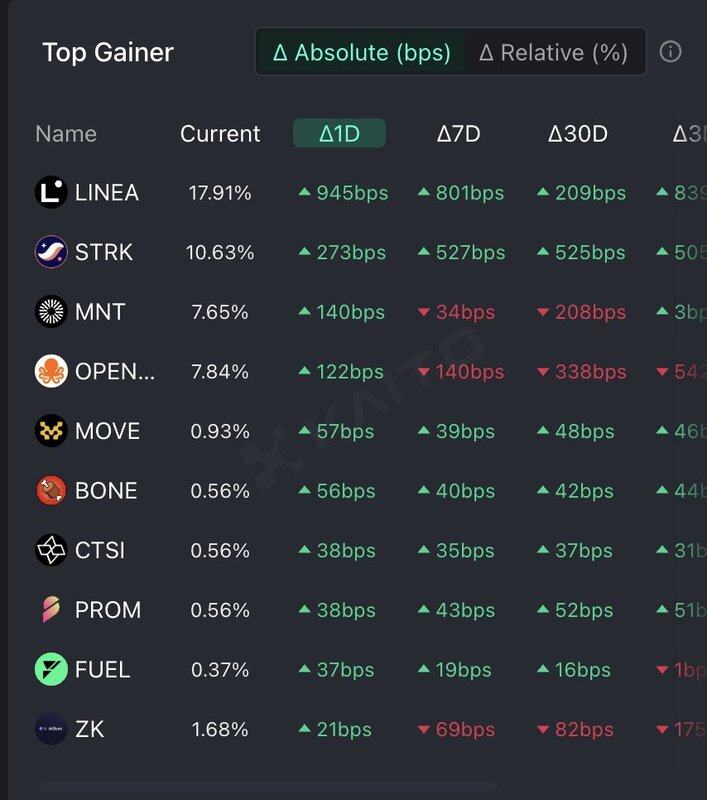Open the BONE token icon
Image resolution: width=707 pixels, height=800 pixels.
(51, 490)
